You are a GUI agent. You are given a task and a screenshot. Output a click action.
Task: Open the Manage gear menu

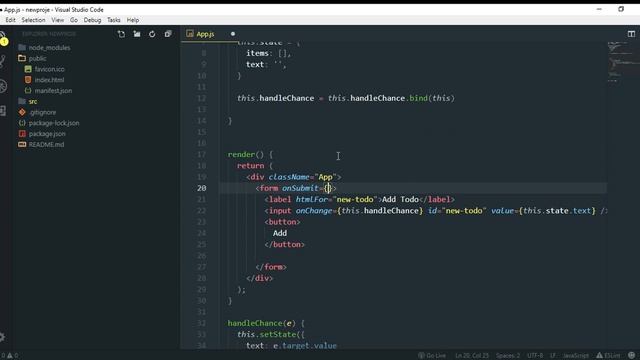[2, 337]
